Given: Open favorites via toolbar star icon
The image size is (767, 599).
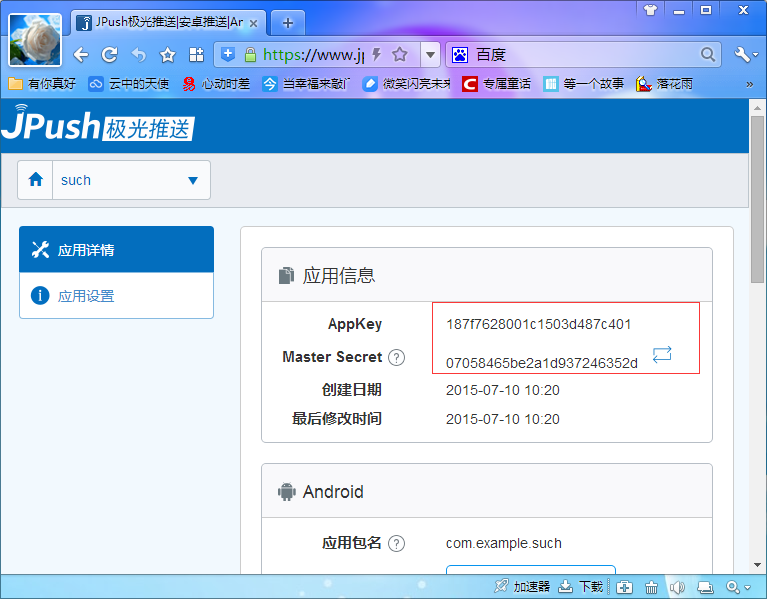Looking at the screenshot, I should (x=168, y=55).
